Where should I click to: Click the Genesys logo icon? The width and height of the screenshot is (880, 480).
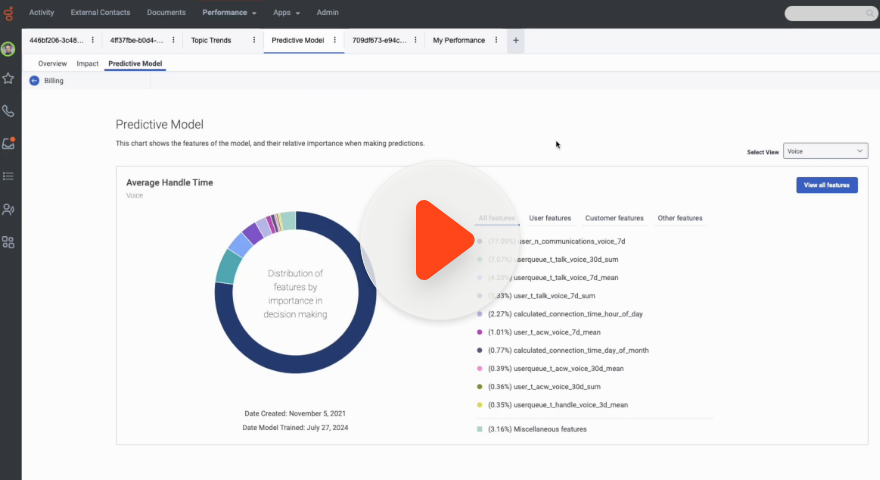9,12
